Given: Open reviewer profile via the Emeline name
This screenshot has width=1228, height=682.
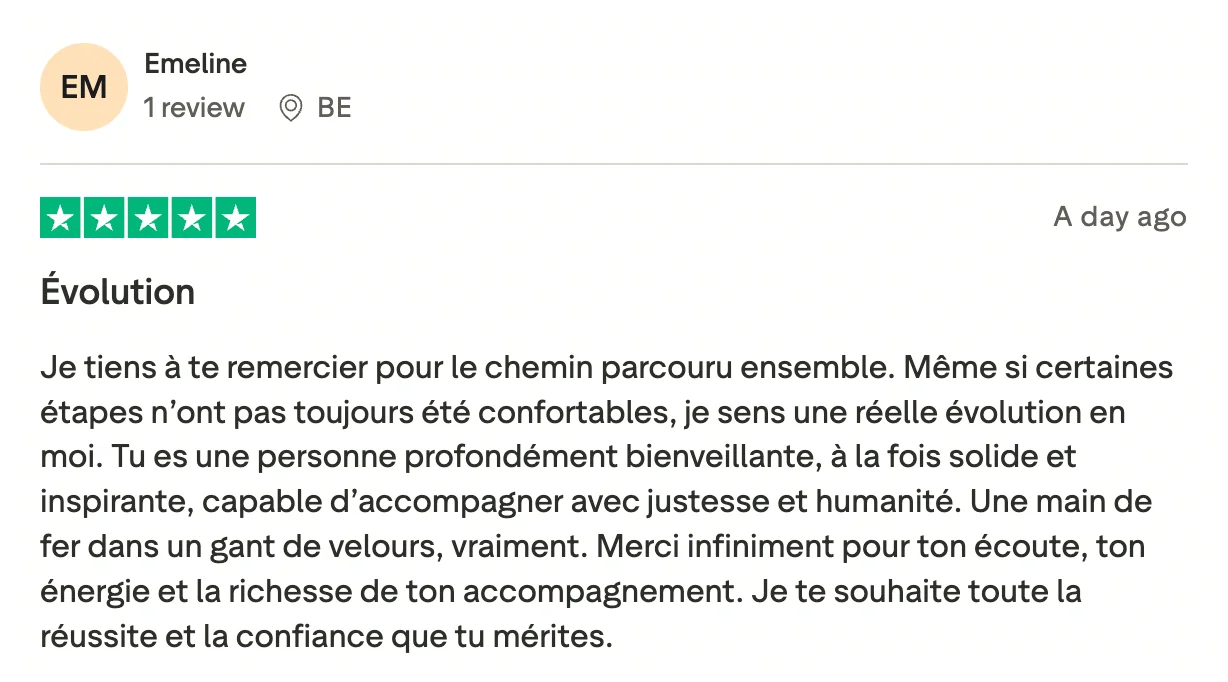Looking at the screenshot, I should tap(196, 64).
